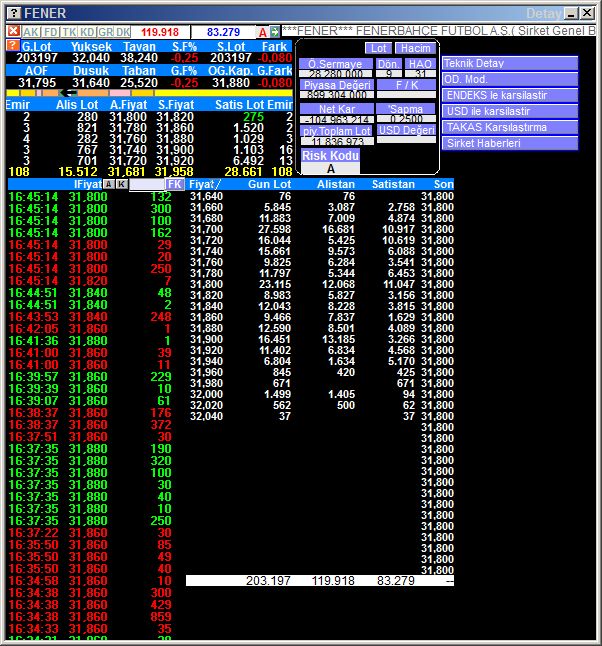602x646 pixels.
Task: Click the 16:39:57 trade with lot 229
Action: coord(90,377)
